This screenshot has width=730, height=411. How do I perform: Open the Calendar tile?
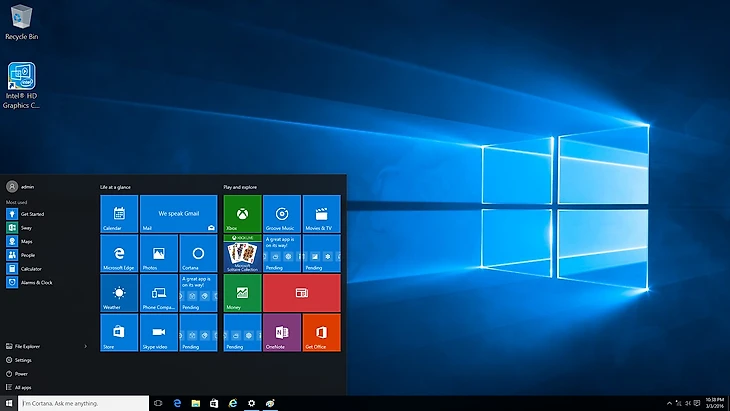(x=119, y=214)
